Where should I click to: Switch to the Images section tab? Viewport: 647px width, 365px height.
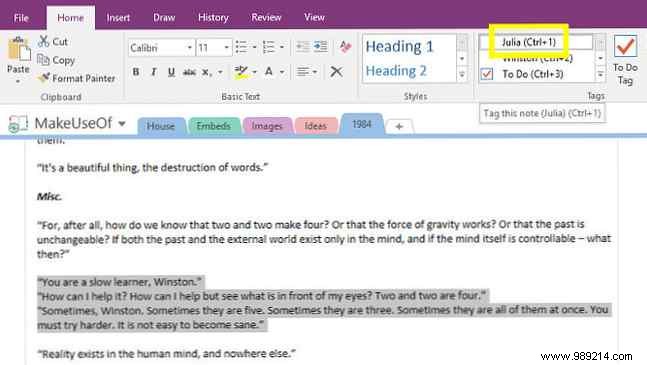click(267, 126)
